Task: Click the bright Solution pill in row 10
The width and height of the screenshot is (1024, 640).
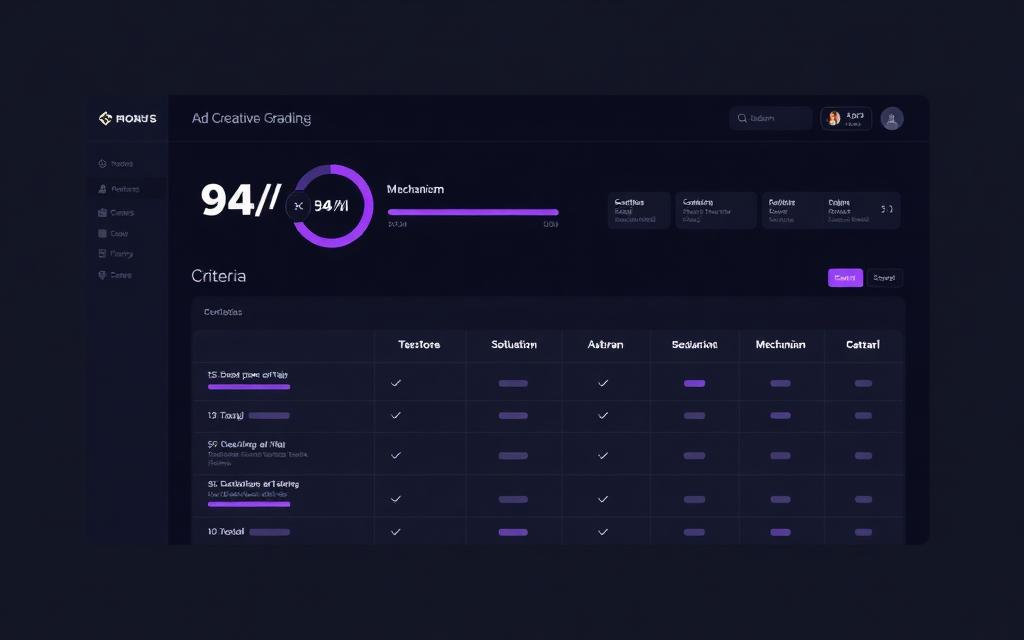Action: pos(513,532)
